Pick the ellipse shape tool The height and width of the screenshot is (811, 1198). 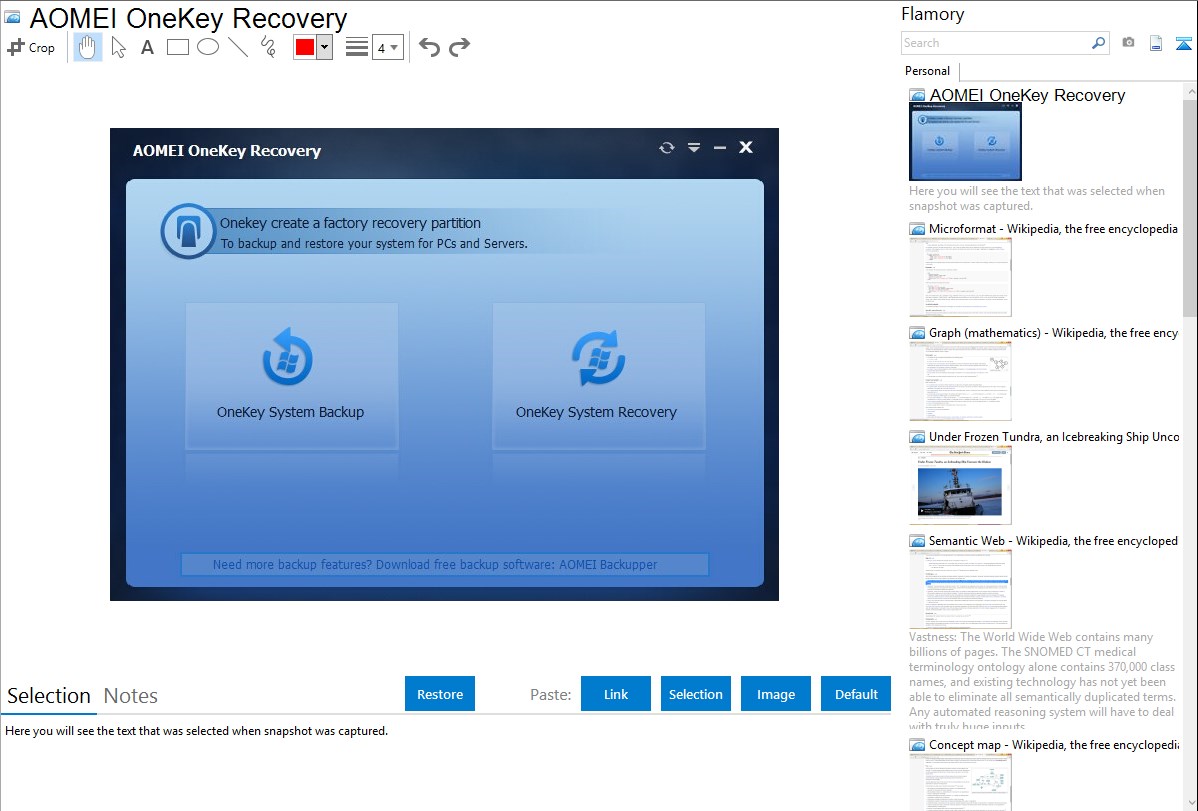coord(208,47)
